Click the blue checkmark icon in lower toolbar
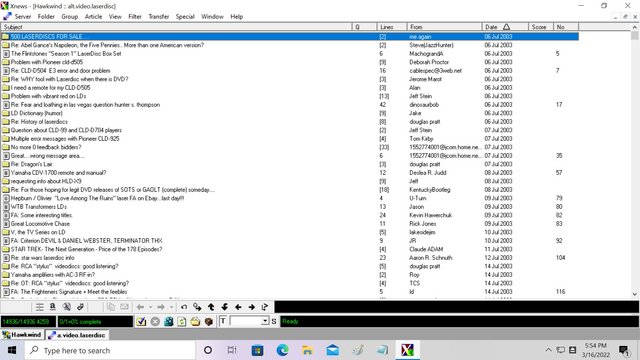Viewport: 640px width, 360px height. [x=141, y=322]
